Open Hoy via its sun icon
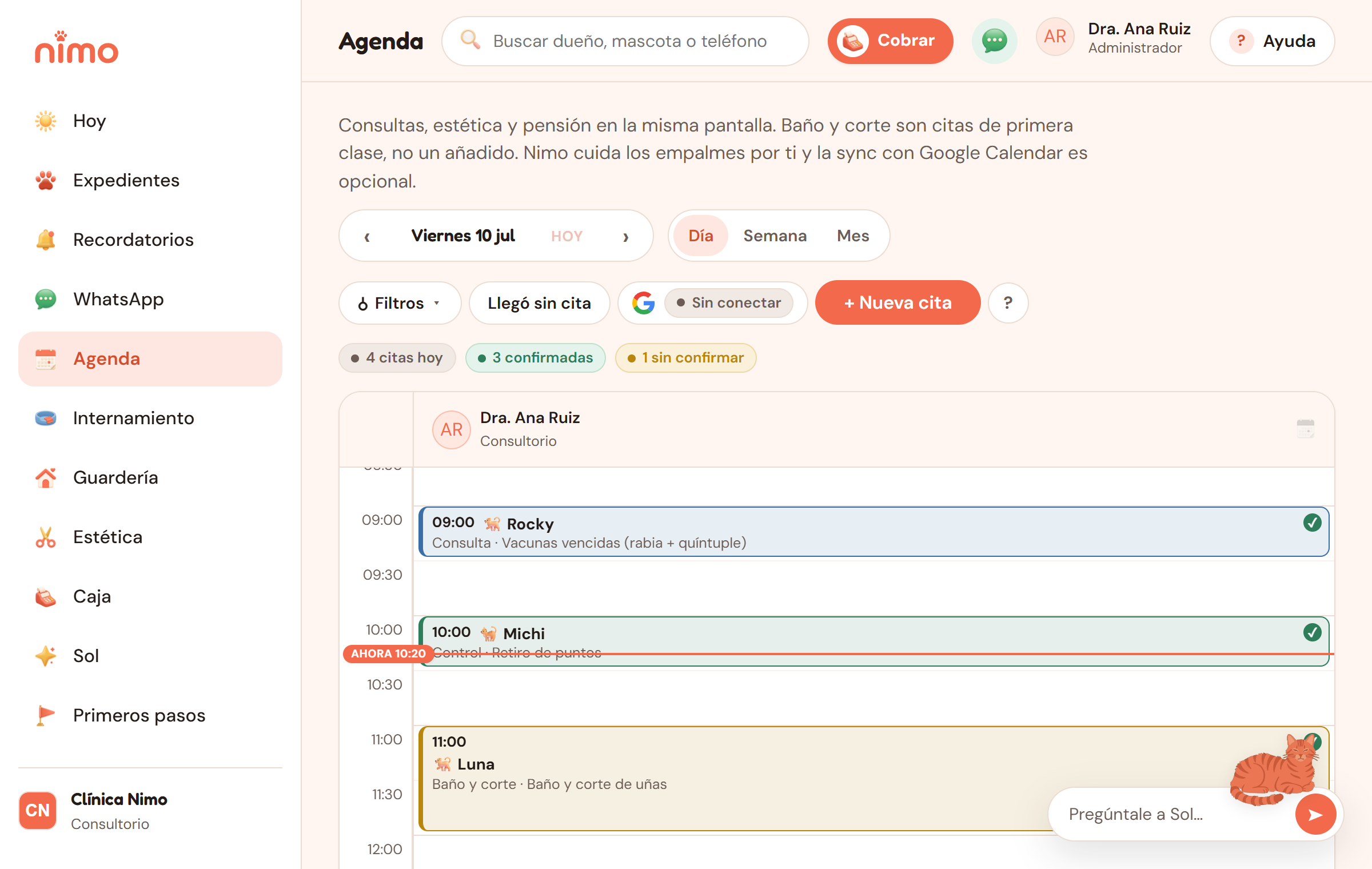1372x869 pixels. (46, 121)
